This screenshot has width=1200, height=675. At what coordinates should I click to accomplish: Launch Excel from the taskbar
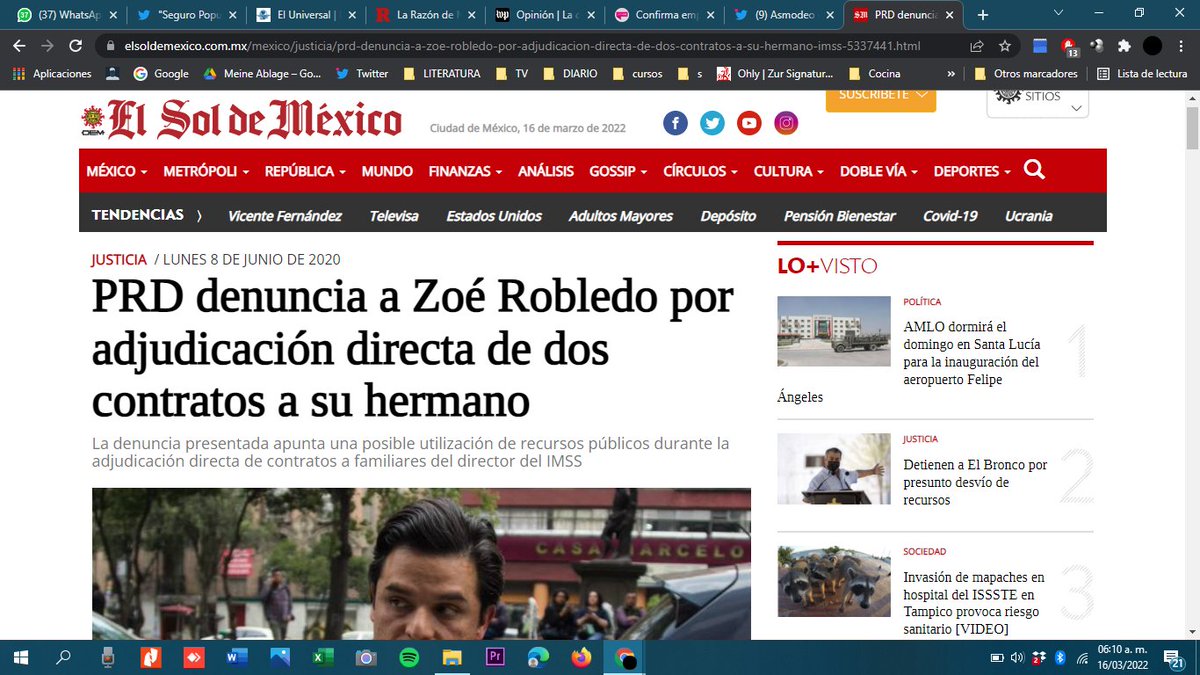(x=322, y=657)
